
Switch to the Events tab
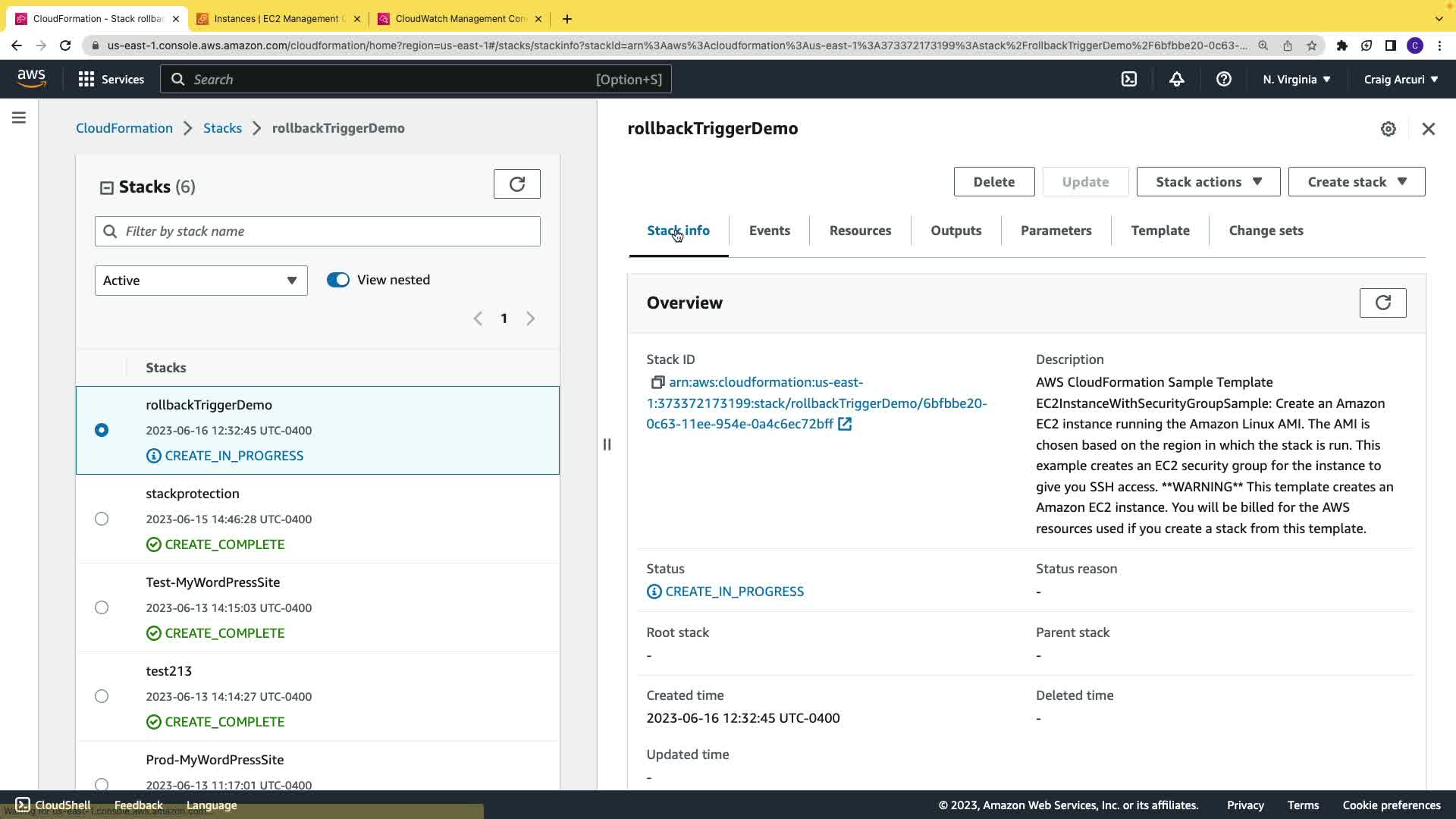[x=769, y=231]
